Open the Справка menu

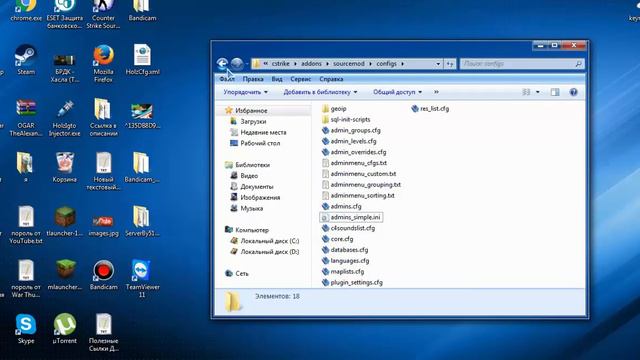pyautogui.click(x=331, y=79)
